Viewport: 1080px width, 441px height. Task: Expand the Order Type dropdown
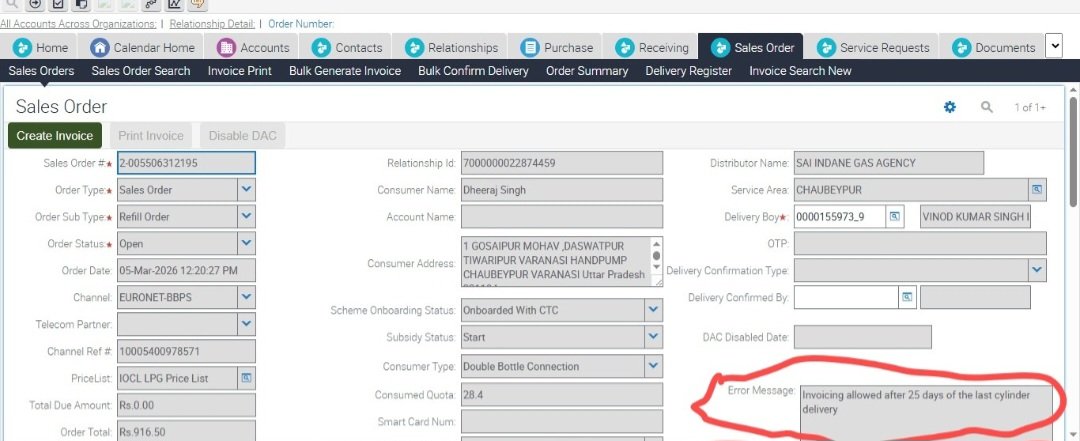click(247, 189)
